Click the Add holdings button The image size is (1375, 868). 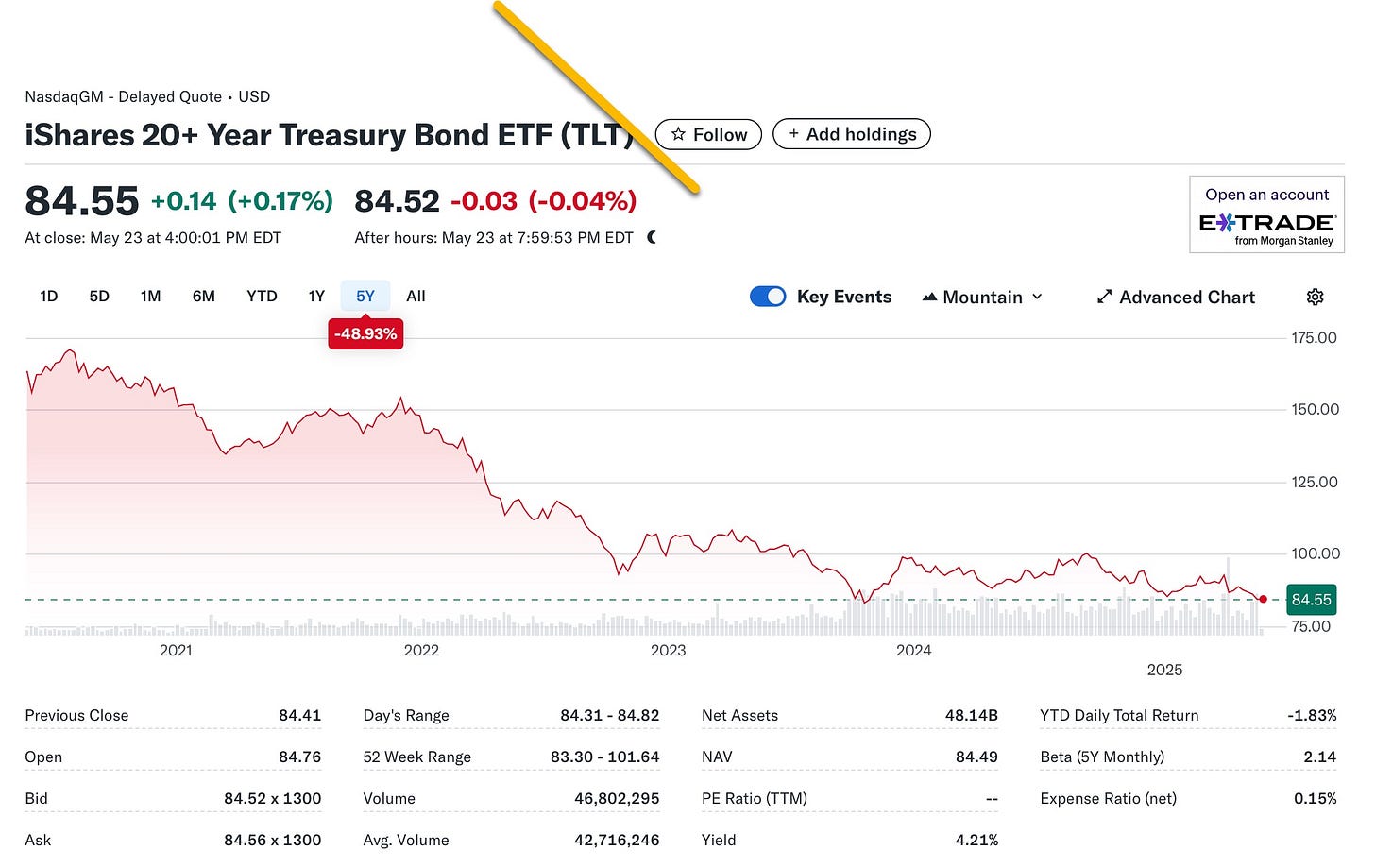(852, 134)
